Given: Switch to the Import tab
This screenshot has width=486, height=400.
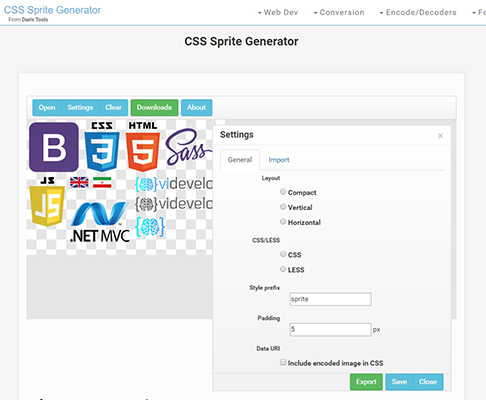Looking at the screenshot, I should (x=279, y=160).
